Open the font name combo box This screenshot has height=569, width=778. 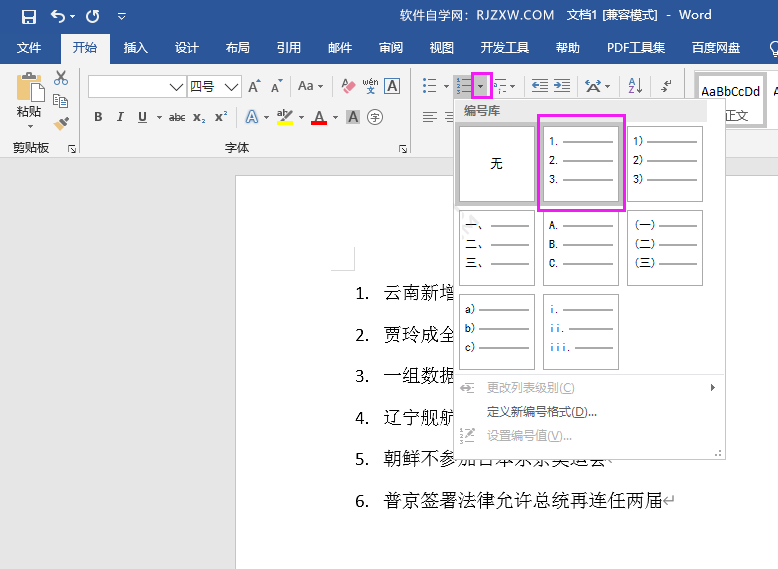(x=137, y=87)
